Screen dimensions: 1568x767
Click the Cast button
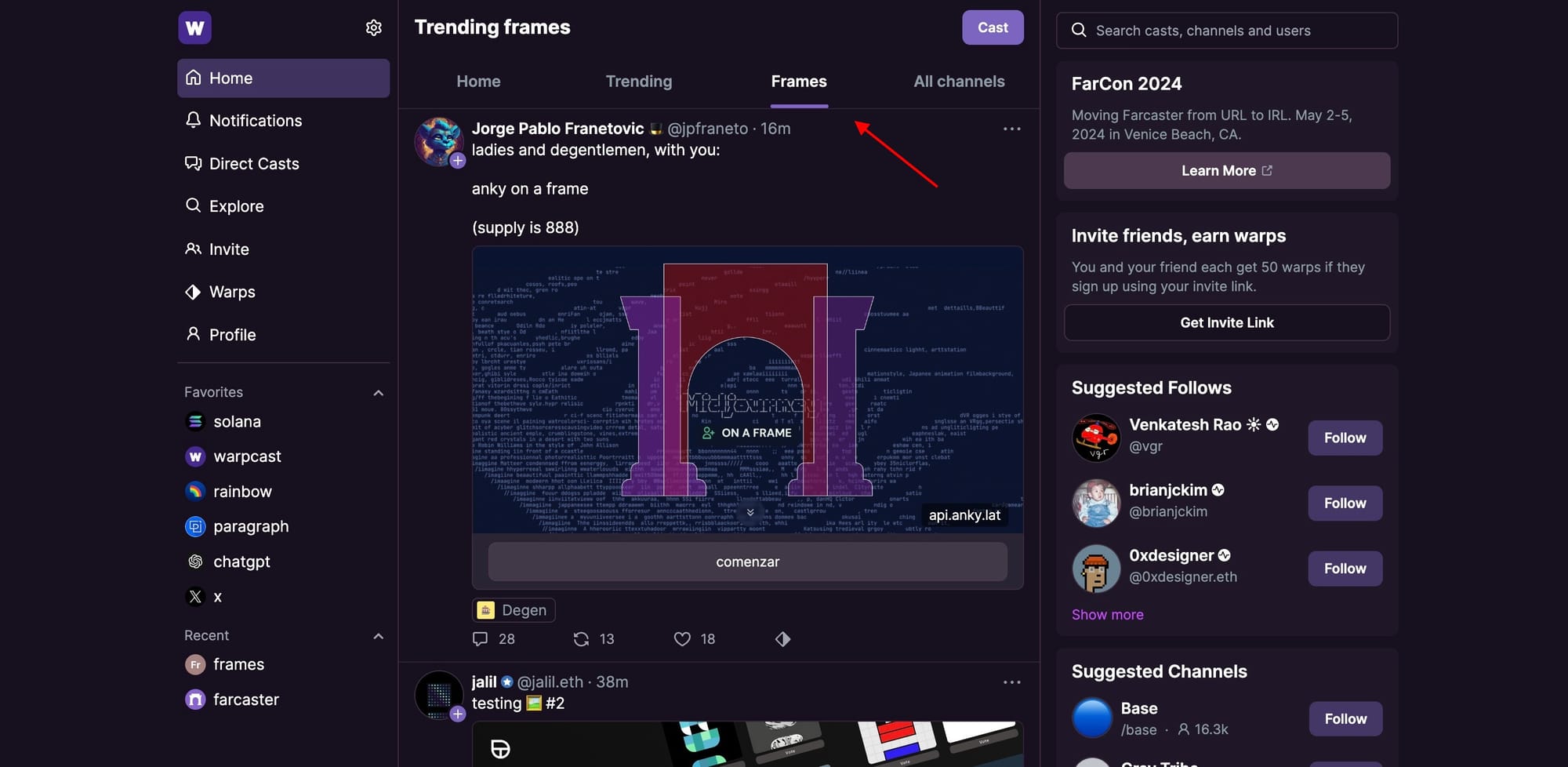(x=993, y=27)
